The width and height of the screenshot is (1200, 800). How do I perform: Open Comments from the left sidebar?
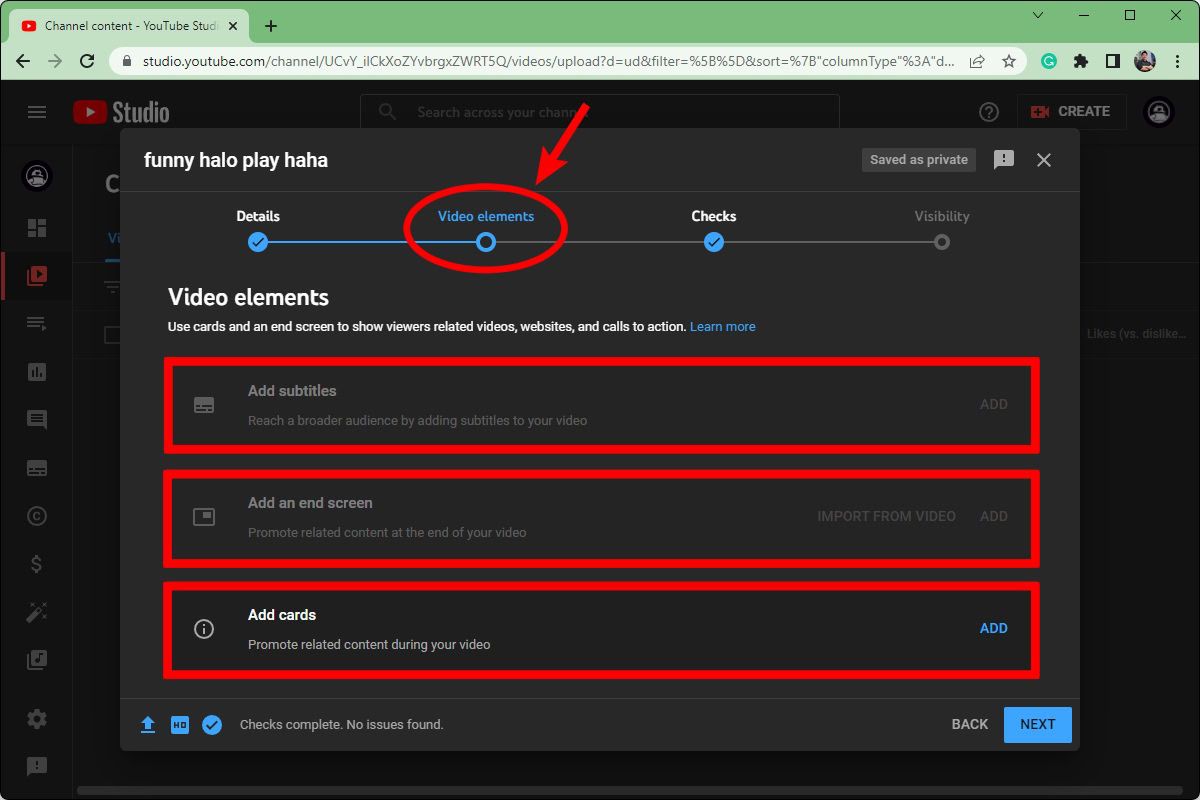pos(37,420)
